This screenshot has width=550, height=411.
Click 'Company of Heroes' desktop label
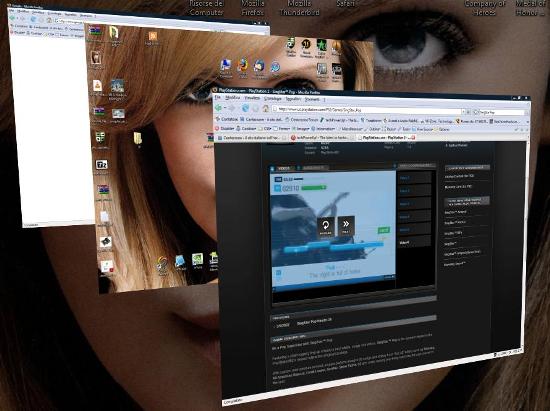(485, 8)
